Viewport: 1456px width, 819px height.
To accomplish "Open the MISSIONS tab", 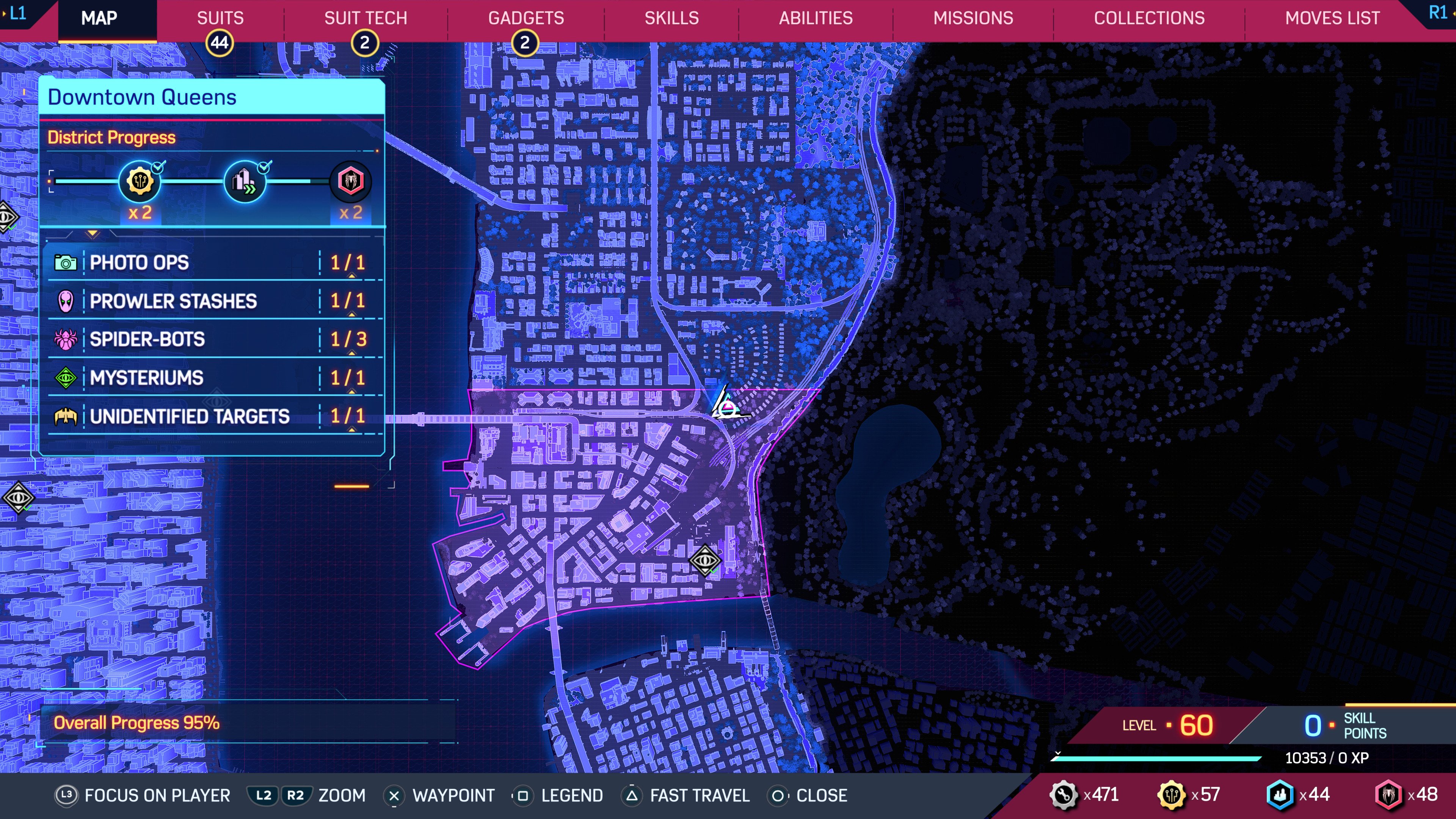I will click(973, 18).
